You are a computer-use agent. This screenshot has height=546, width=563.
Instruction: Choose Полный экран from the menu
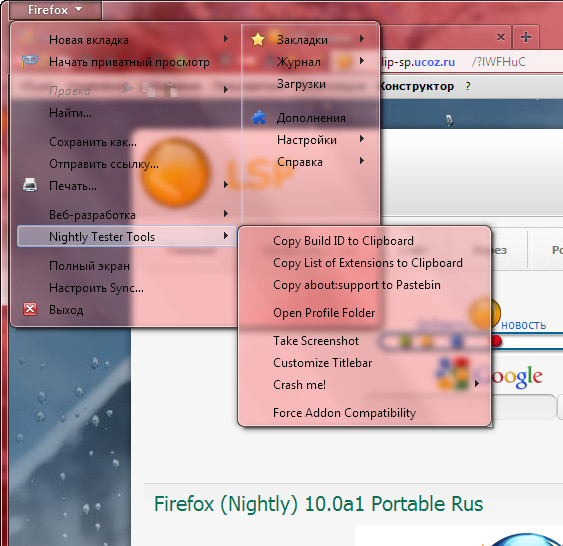(x=89, y=266)
